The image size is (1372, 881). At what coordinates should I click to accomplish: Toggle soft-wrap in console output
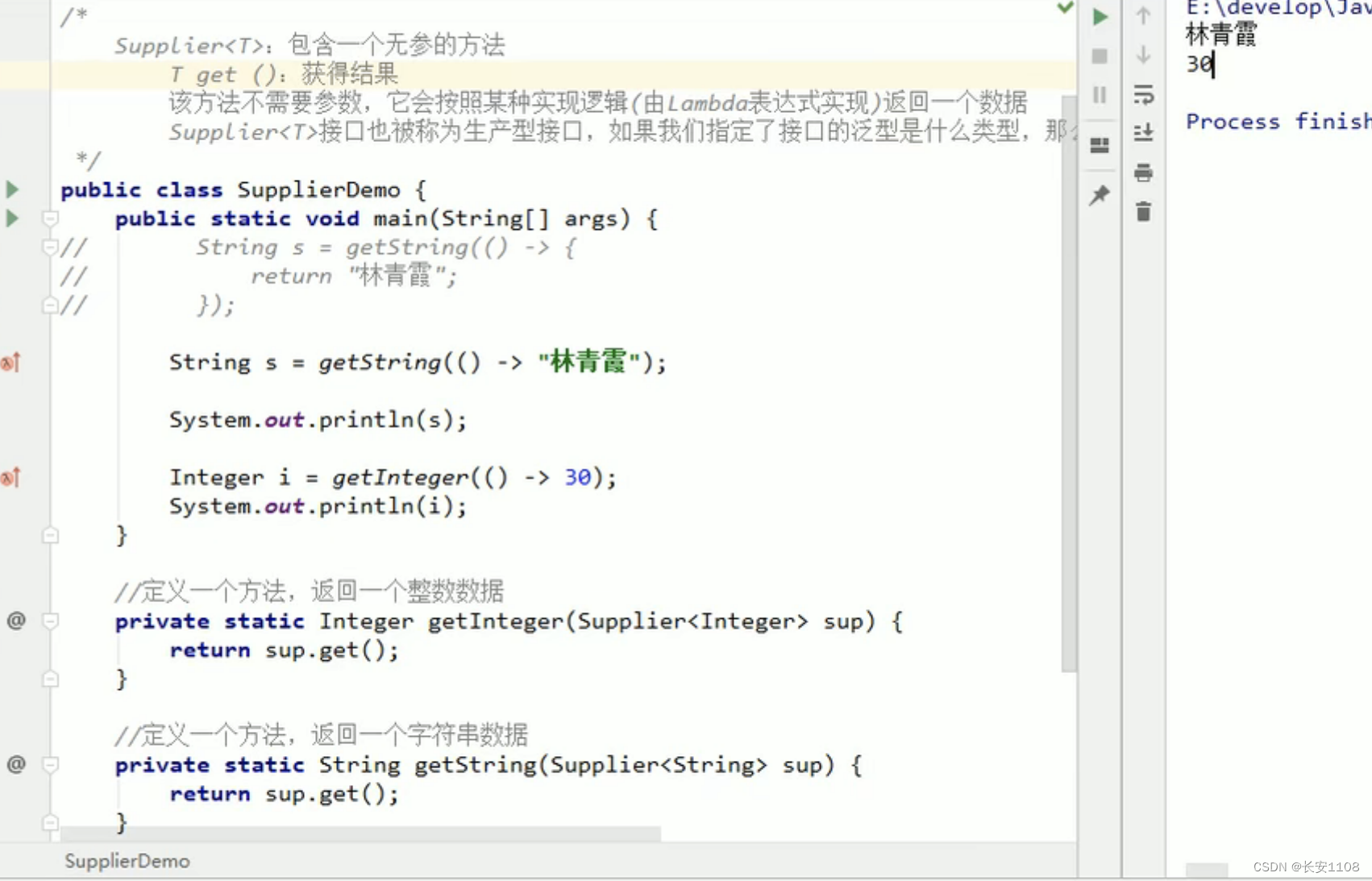tap(1143, 94)
